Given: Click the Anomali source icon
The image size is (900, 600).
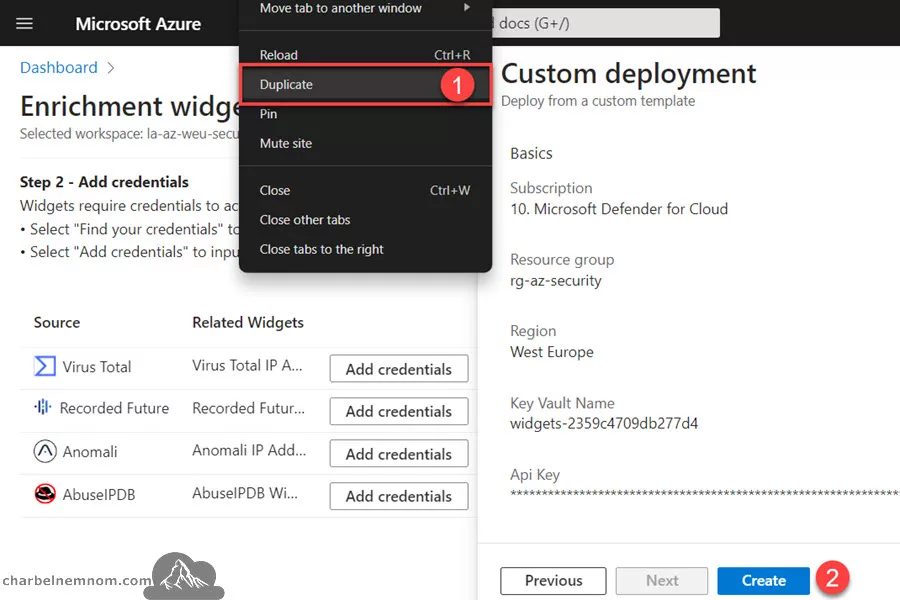Looking at the screenshot, I should (45, 451).
